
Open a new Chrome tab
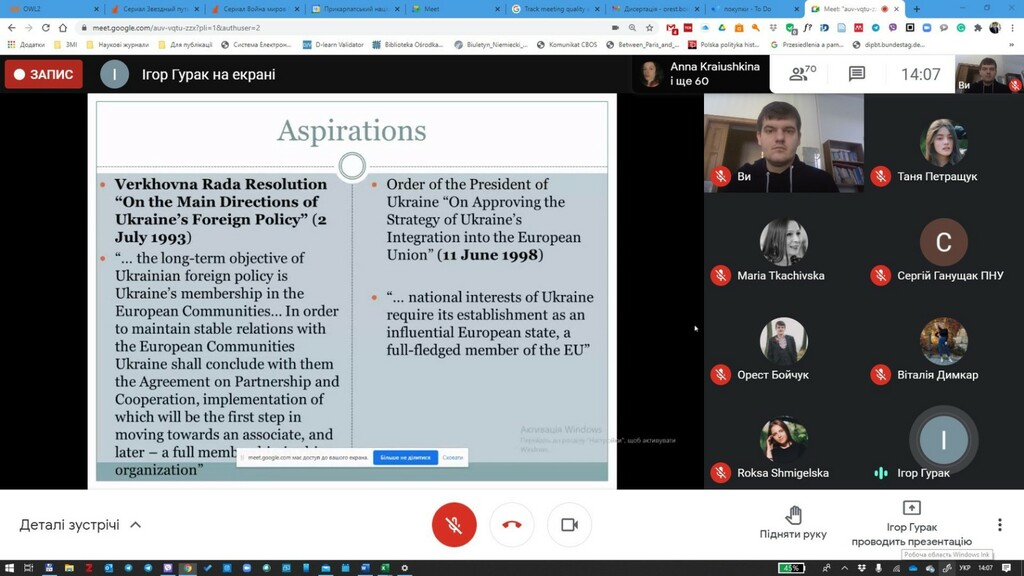916,8
